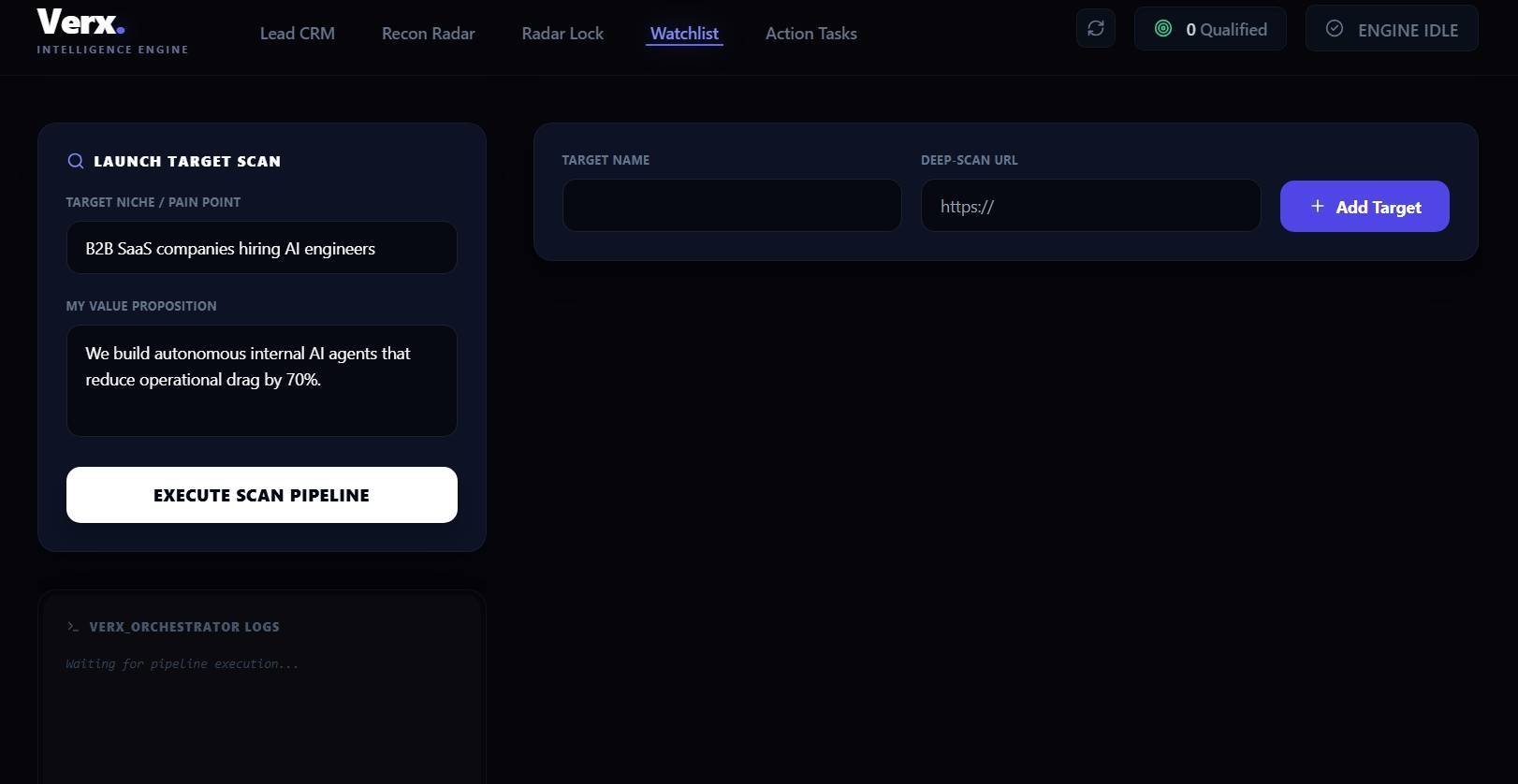Click into the Target Niche / Pain Point field
This screenshot has width=1518, height=784.
coord(262,248)
